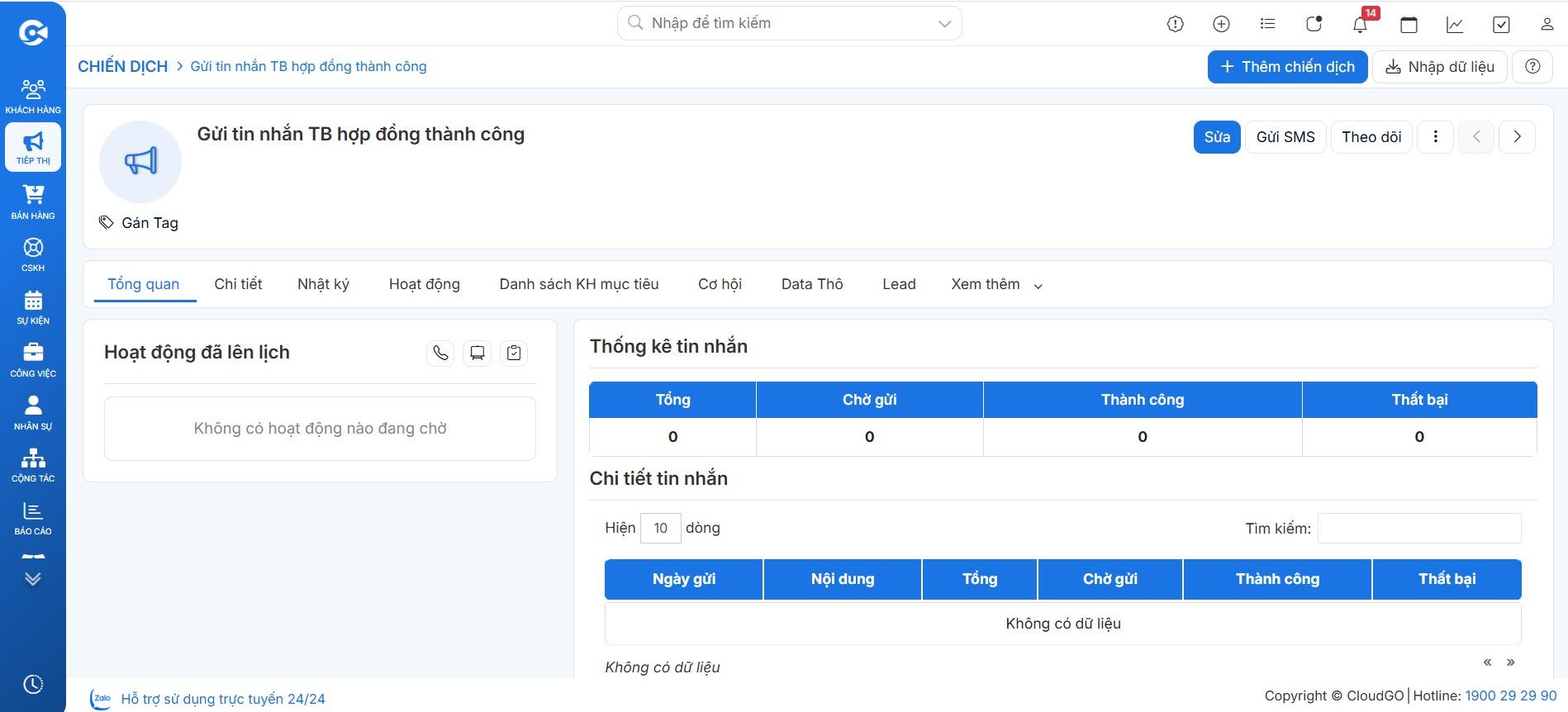The width and height of the screenshot is (1568, 712).
Task: Go to next page with » arrow
Action: (x=1510, y=662)
